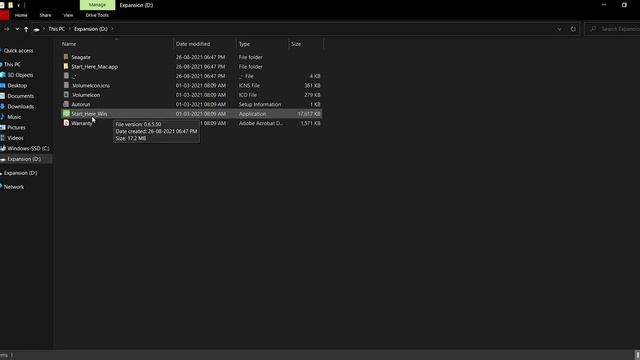Expand chevron after Expansion (D:) breadcrumb
The image size is (640, 360).
(112, 29)
